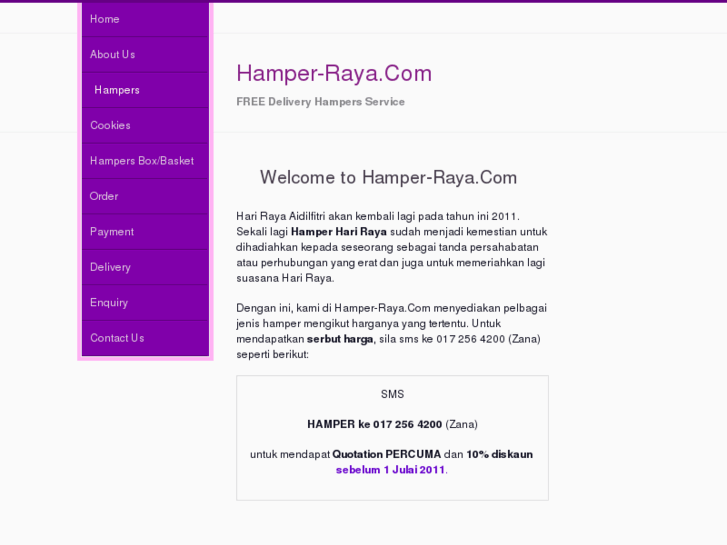
Task: Open the Contact Us page
Action: (x=145, y=338)
